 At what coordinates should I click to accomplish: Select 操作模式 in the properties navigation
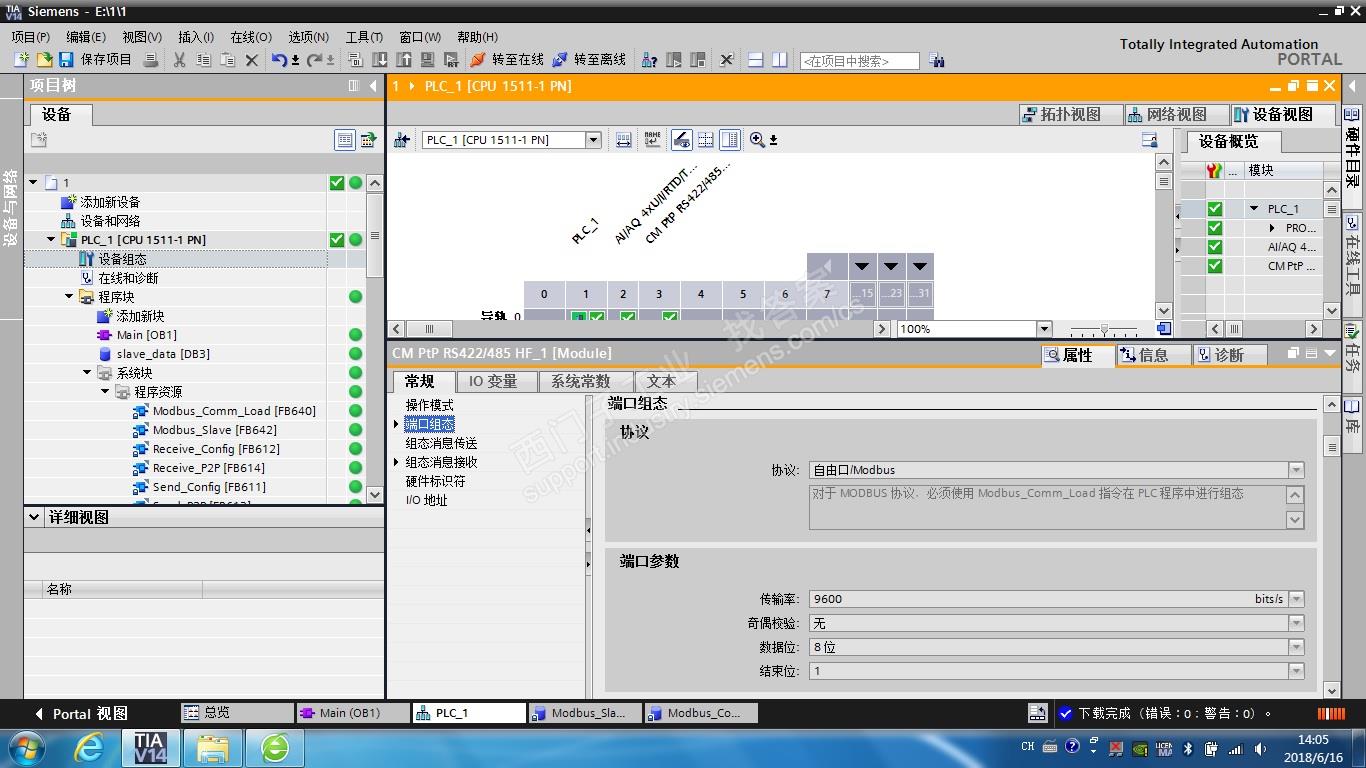[430, 405]
